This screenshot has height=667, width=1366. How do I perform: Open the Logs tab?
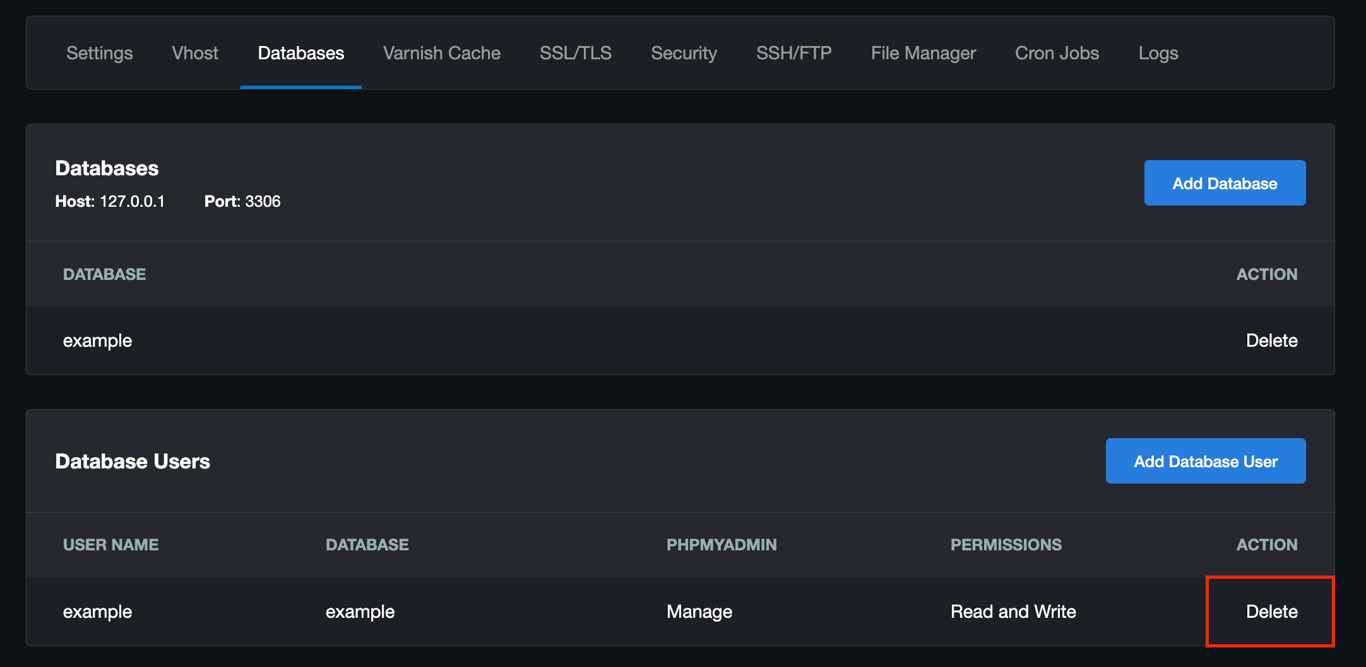1157,53
